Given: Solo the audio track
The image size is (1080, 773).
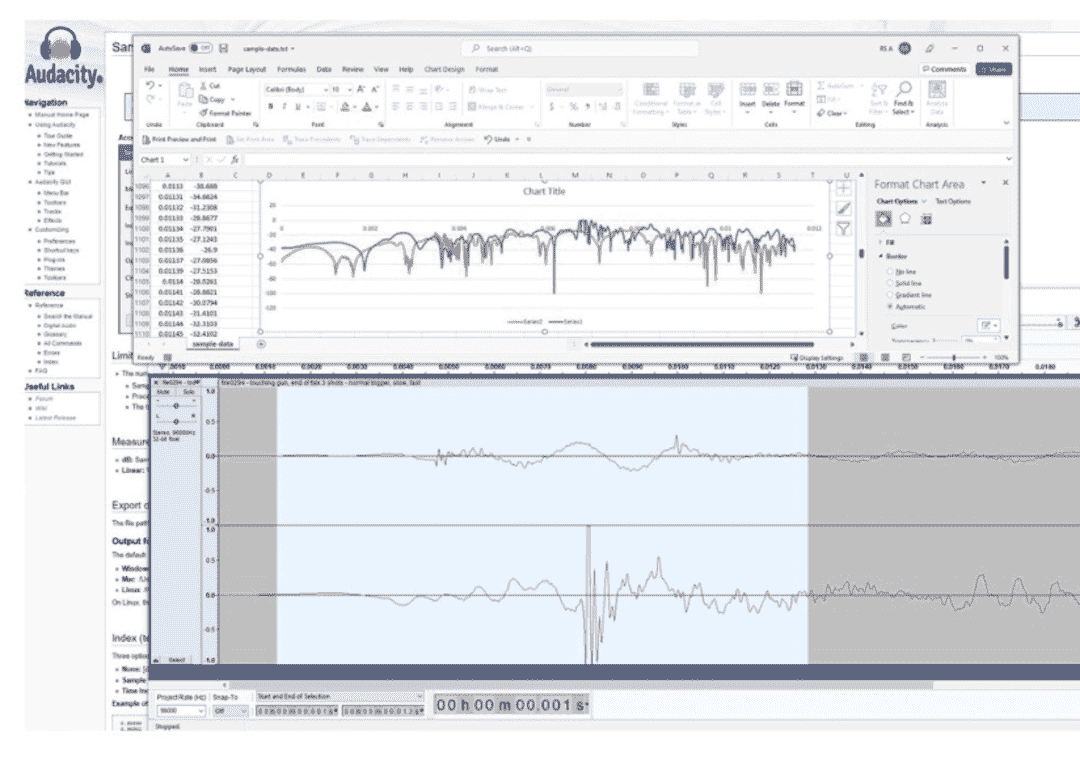Looking at the screenshot, I should tap(188, 392).
